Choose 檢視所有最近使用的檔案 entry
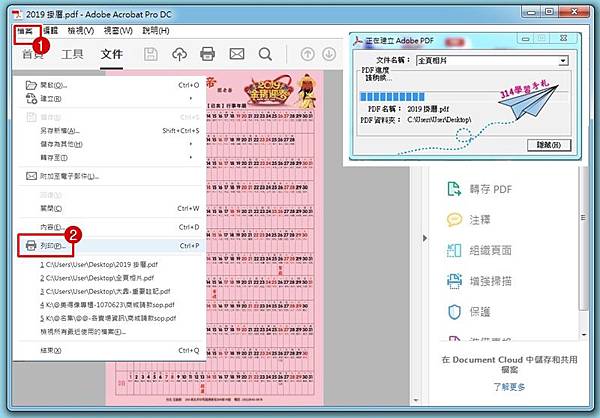The image size is (600, 418). point(83,331)
